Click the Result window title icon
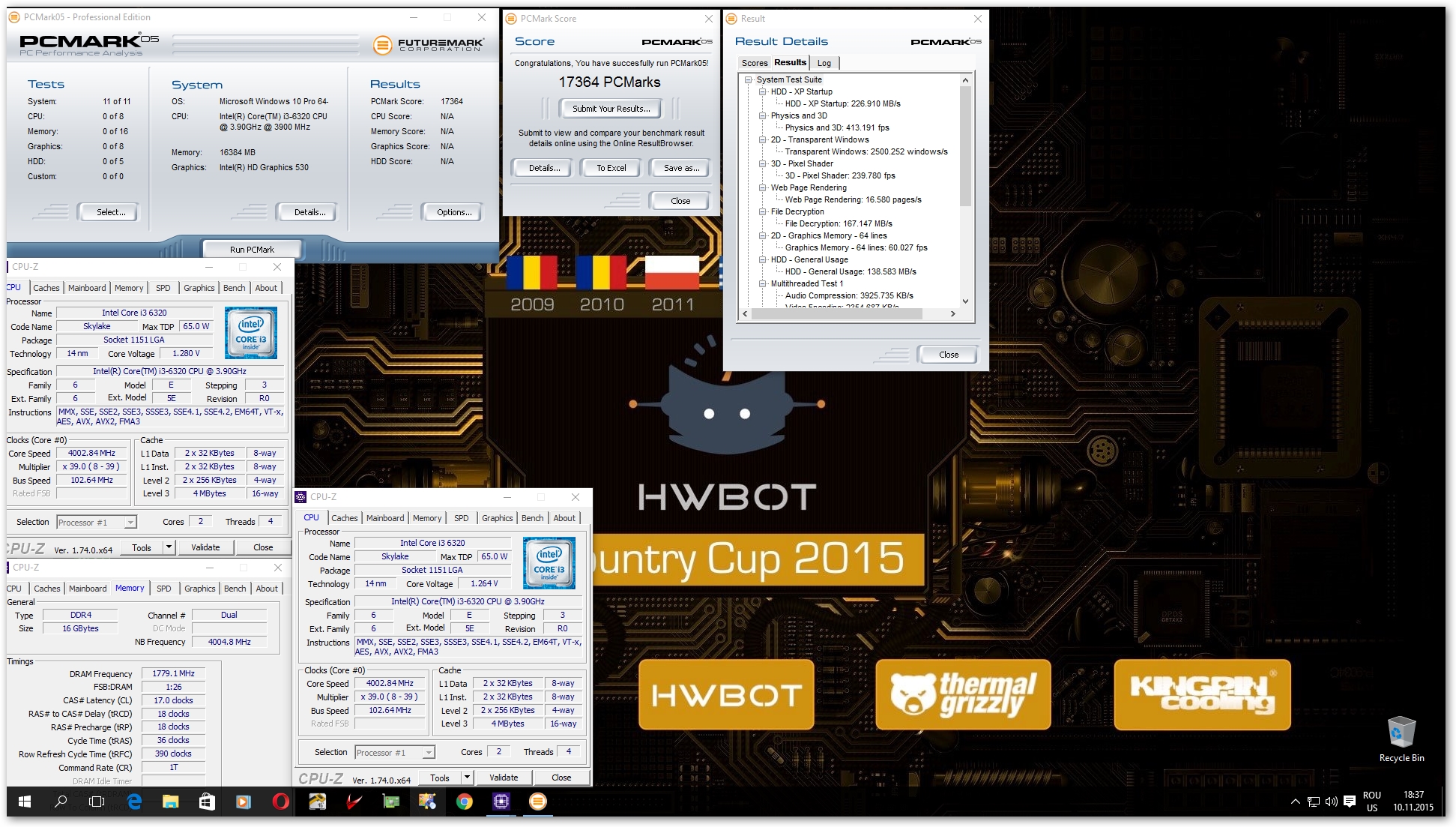Viewport: 1456px width, 827px height. pyautogui.click(x=731, y=19)
